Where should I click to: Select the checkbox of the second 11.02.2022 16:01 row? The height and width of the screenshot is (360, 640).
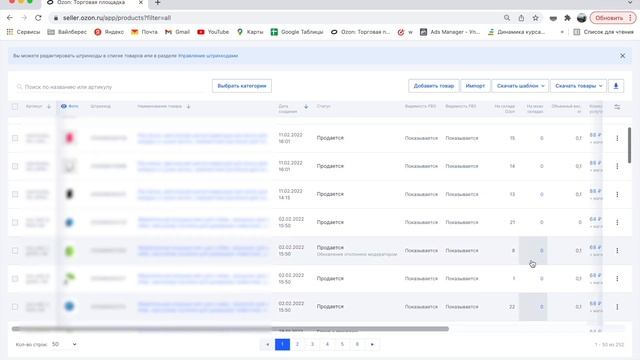tap(15, 166)
